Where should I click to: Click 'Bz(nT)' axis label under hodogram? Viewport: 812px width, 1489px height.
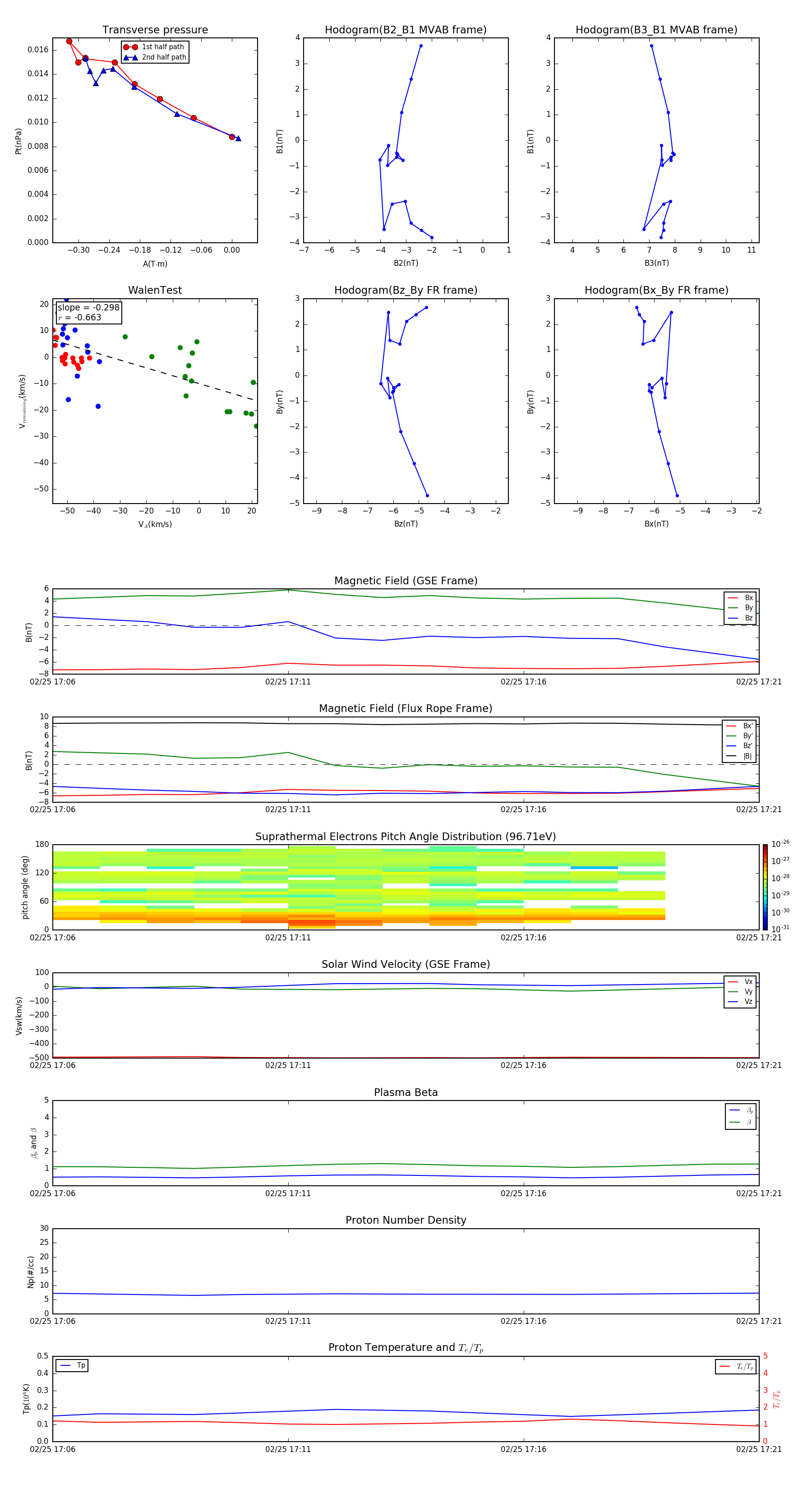click(x=406, y=524)
